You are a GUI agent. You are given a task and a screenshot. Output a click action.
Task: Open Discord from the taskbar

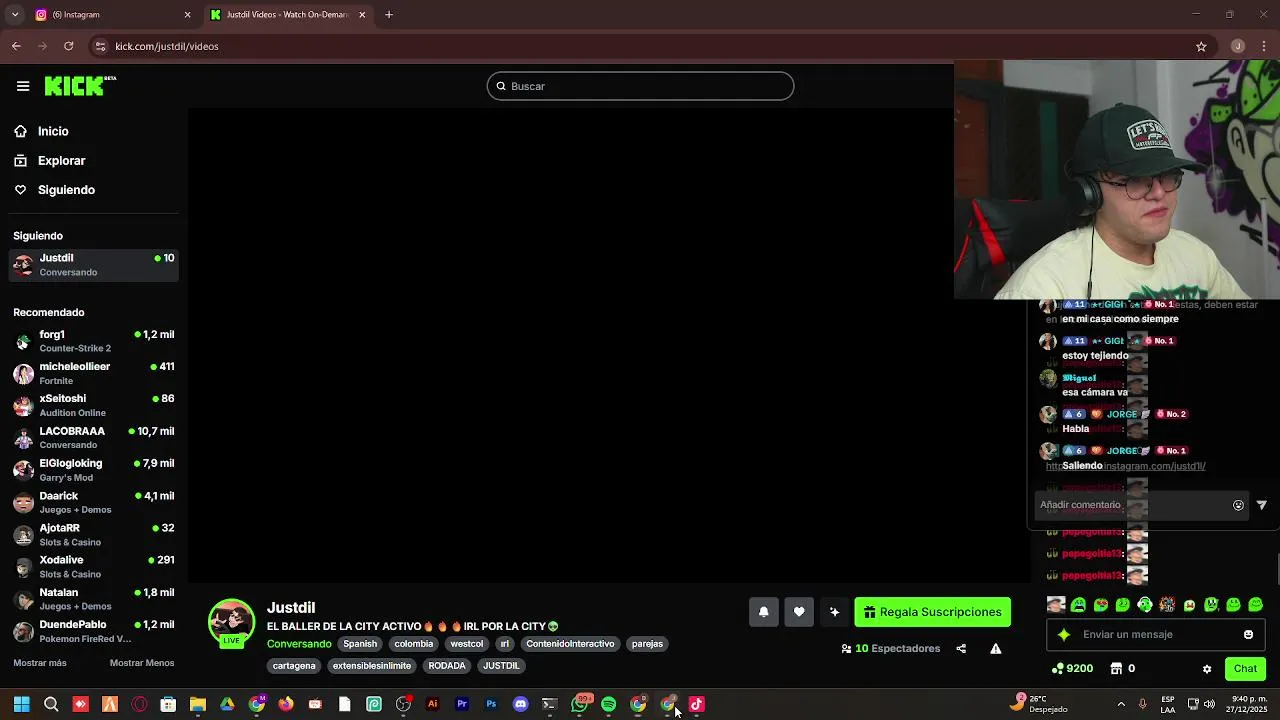(520, 704)
